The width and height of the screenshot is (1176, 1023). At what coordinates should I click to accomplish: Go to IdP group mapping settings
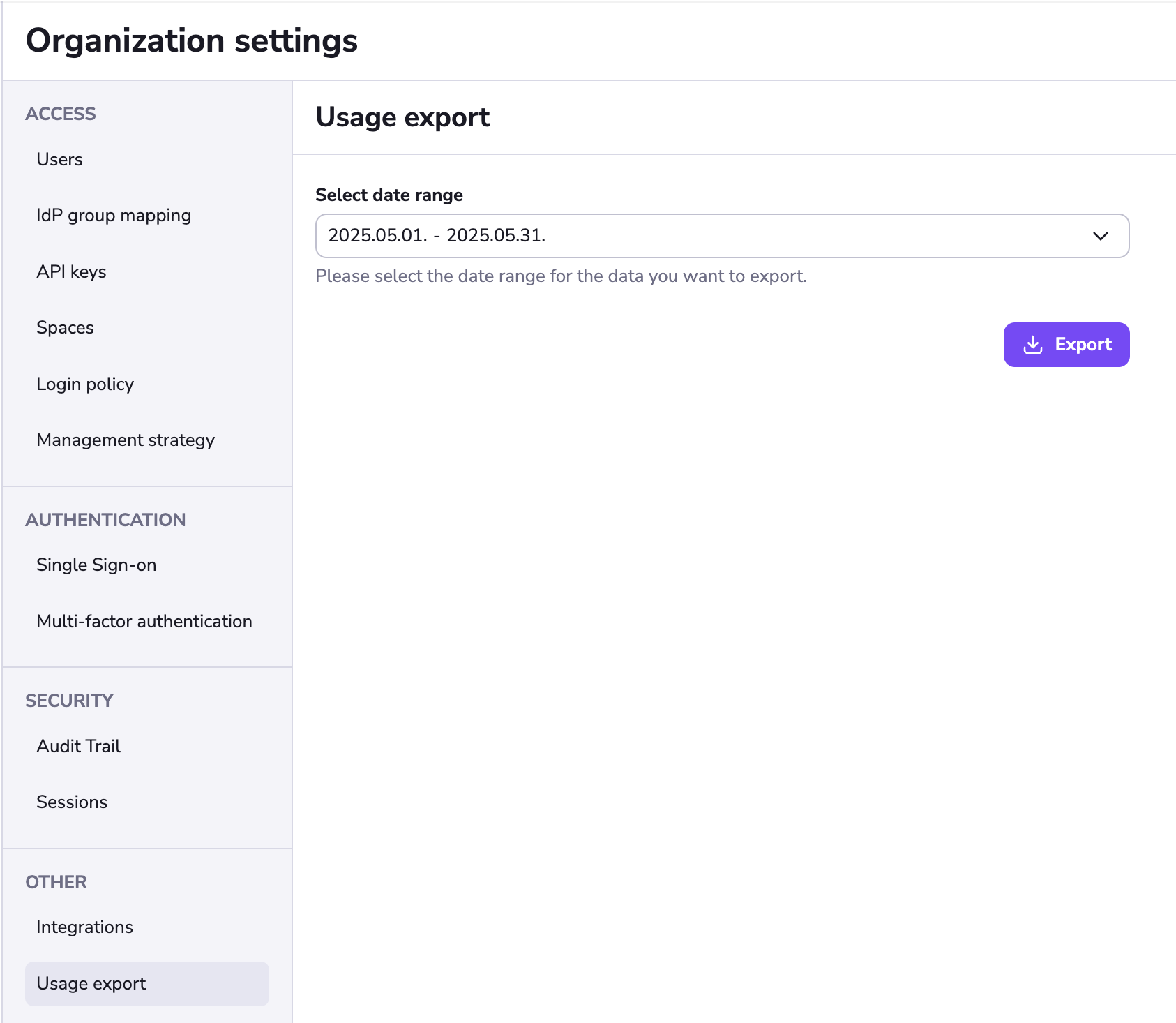tap(114, 216)
